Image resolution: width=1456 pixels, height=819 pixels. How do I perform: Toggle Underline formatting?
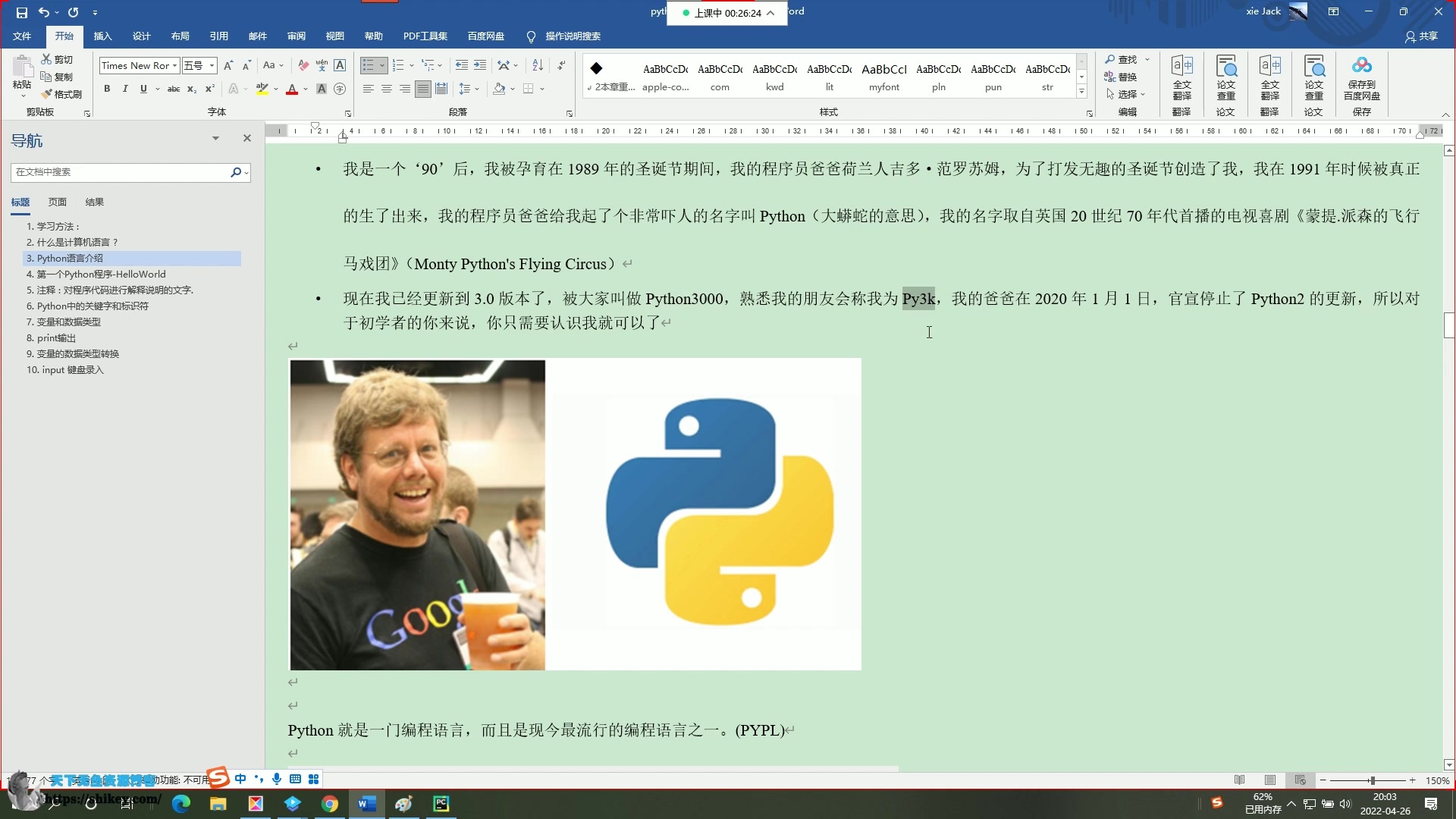143,89
